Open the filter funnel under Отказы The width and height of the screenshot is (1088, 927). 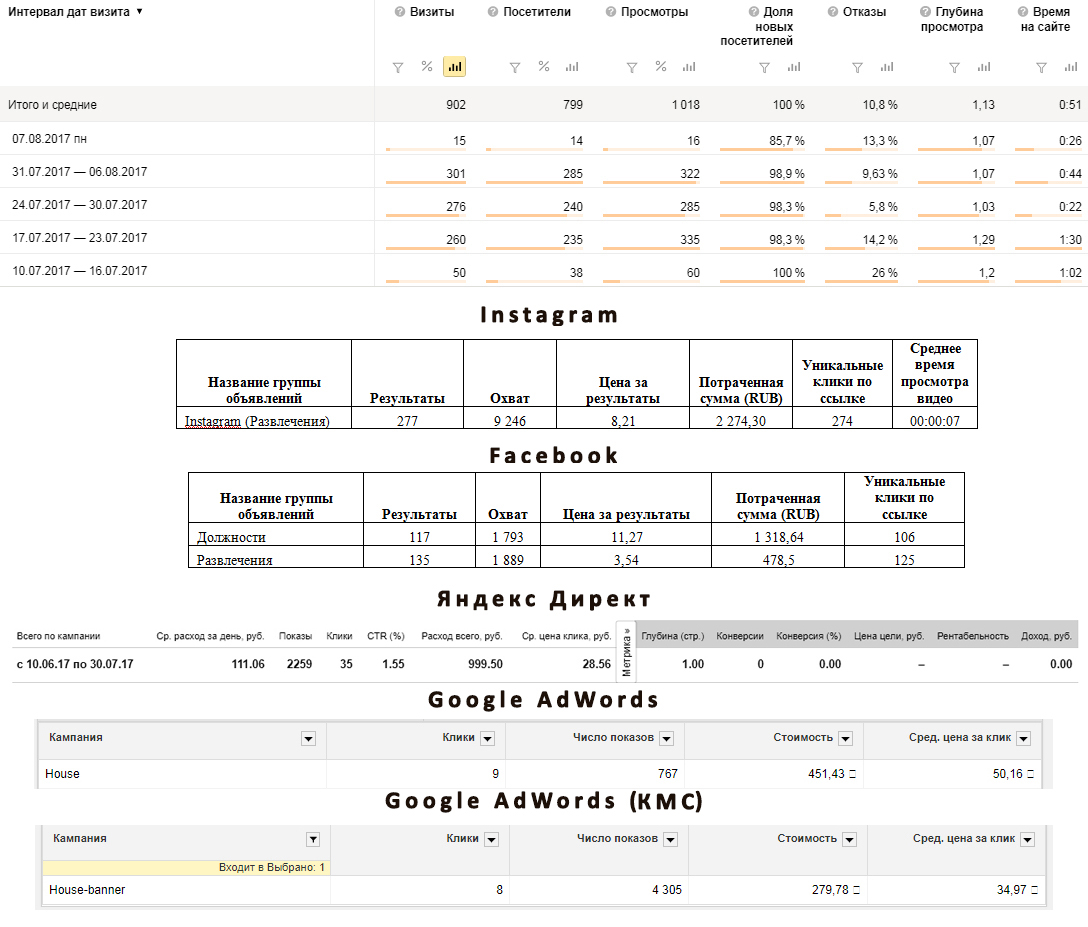[858, 67]
